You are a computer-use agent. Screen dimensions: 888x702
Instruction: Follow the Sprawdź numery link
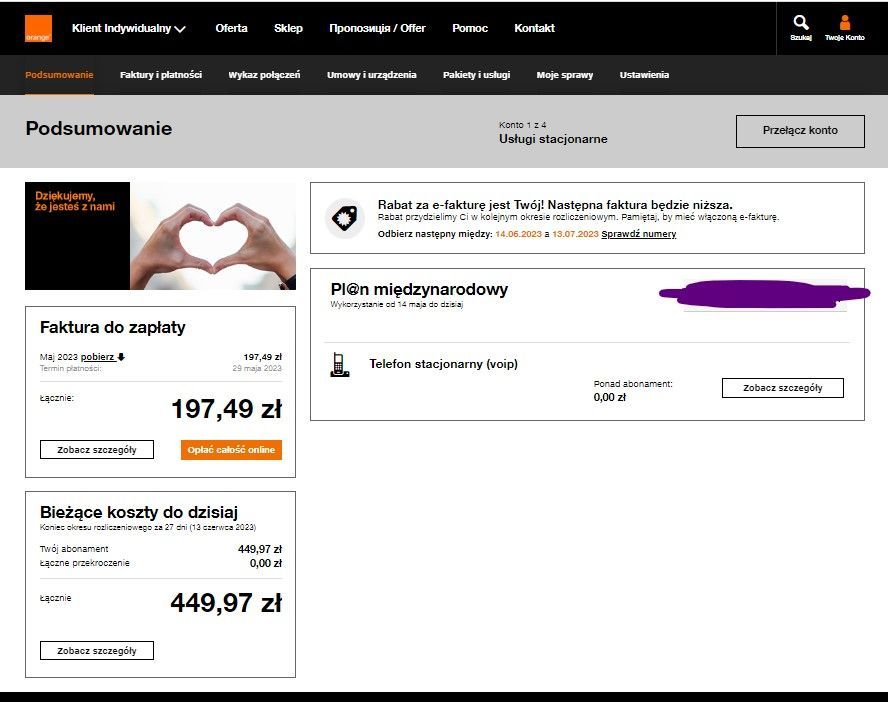click(x=639, y=234)
